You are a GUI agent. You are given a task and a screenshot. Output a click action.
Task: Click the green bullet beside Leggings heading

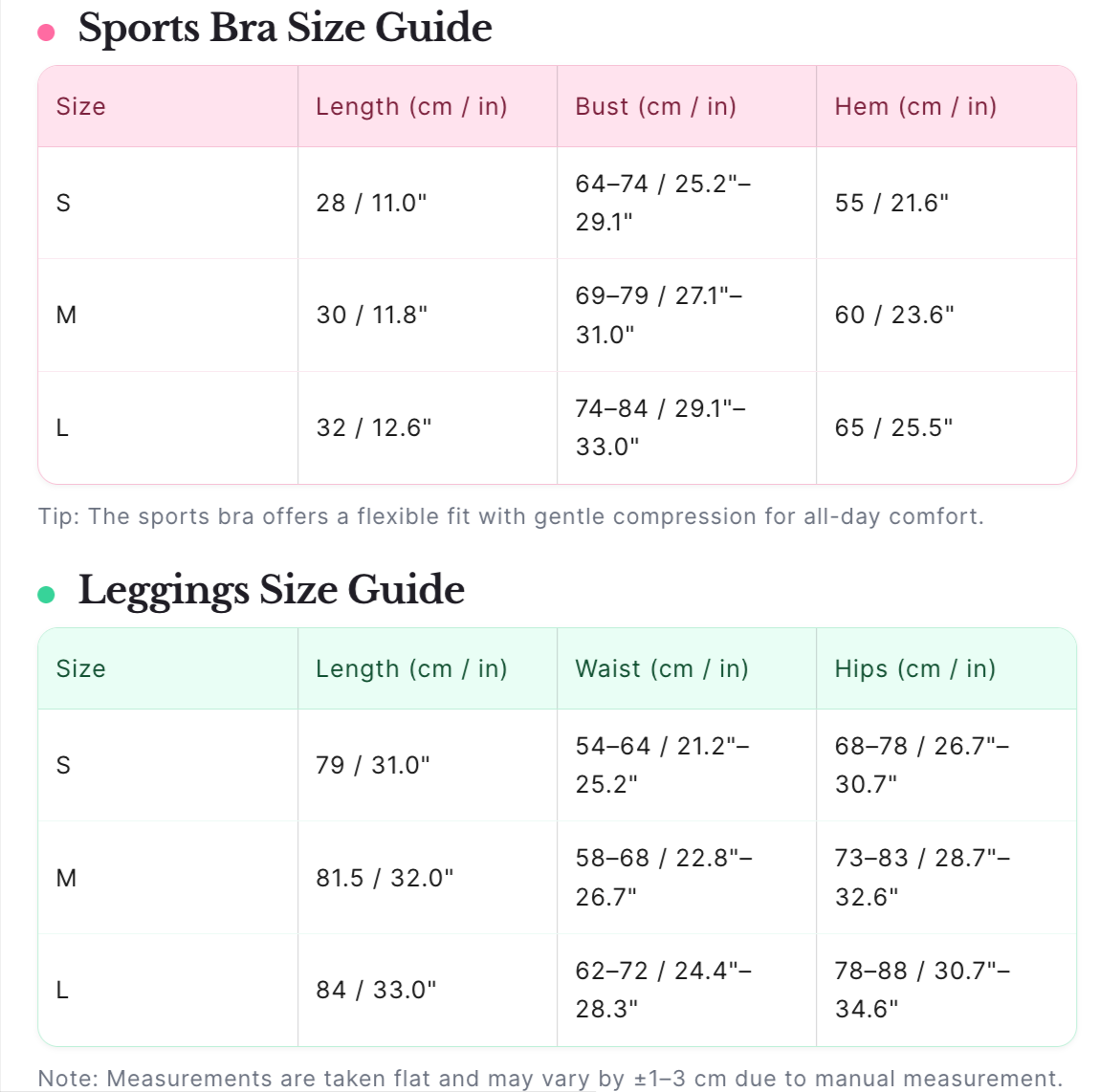coord(46,595)
